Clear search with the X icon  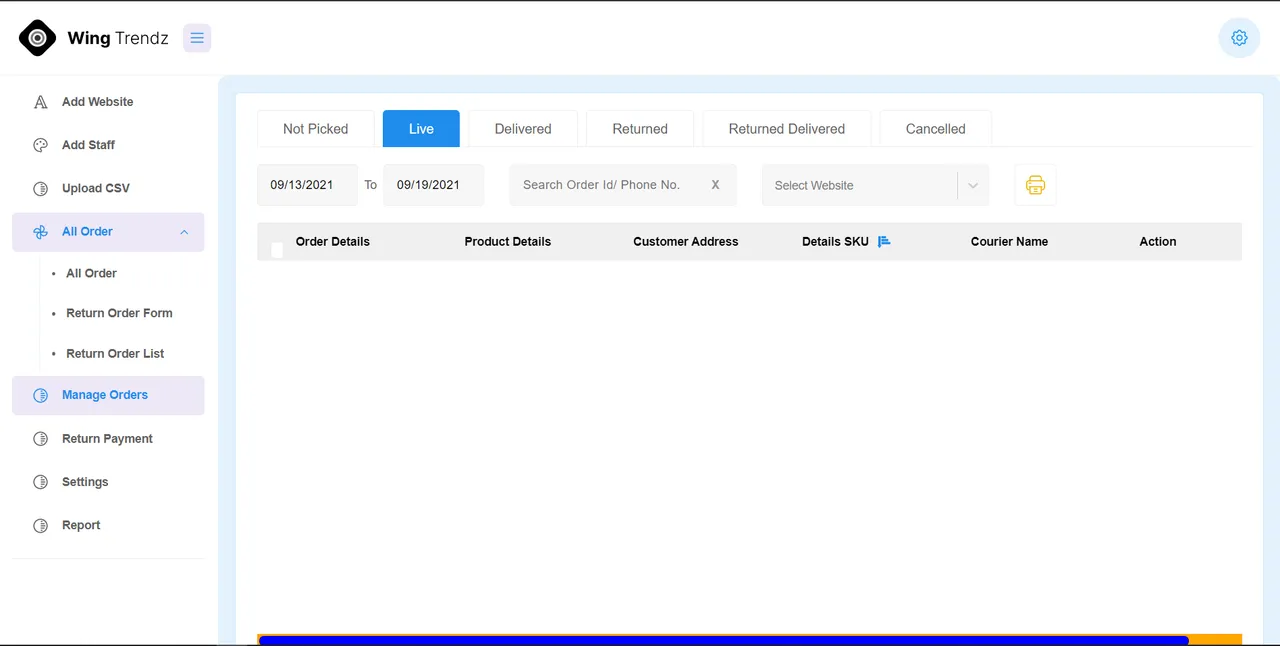click(715, 185)
